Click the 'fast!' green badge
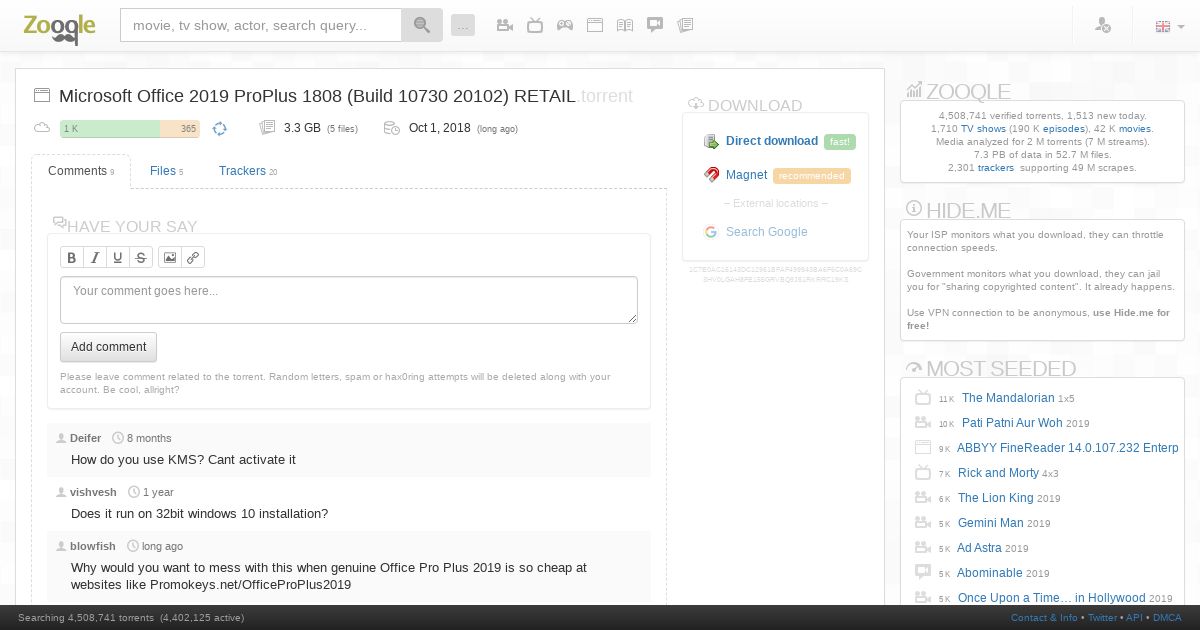This screenshot has height=630, width=1200. (x=840, y=142)
